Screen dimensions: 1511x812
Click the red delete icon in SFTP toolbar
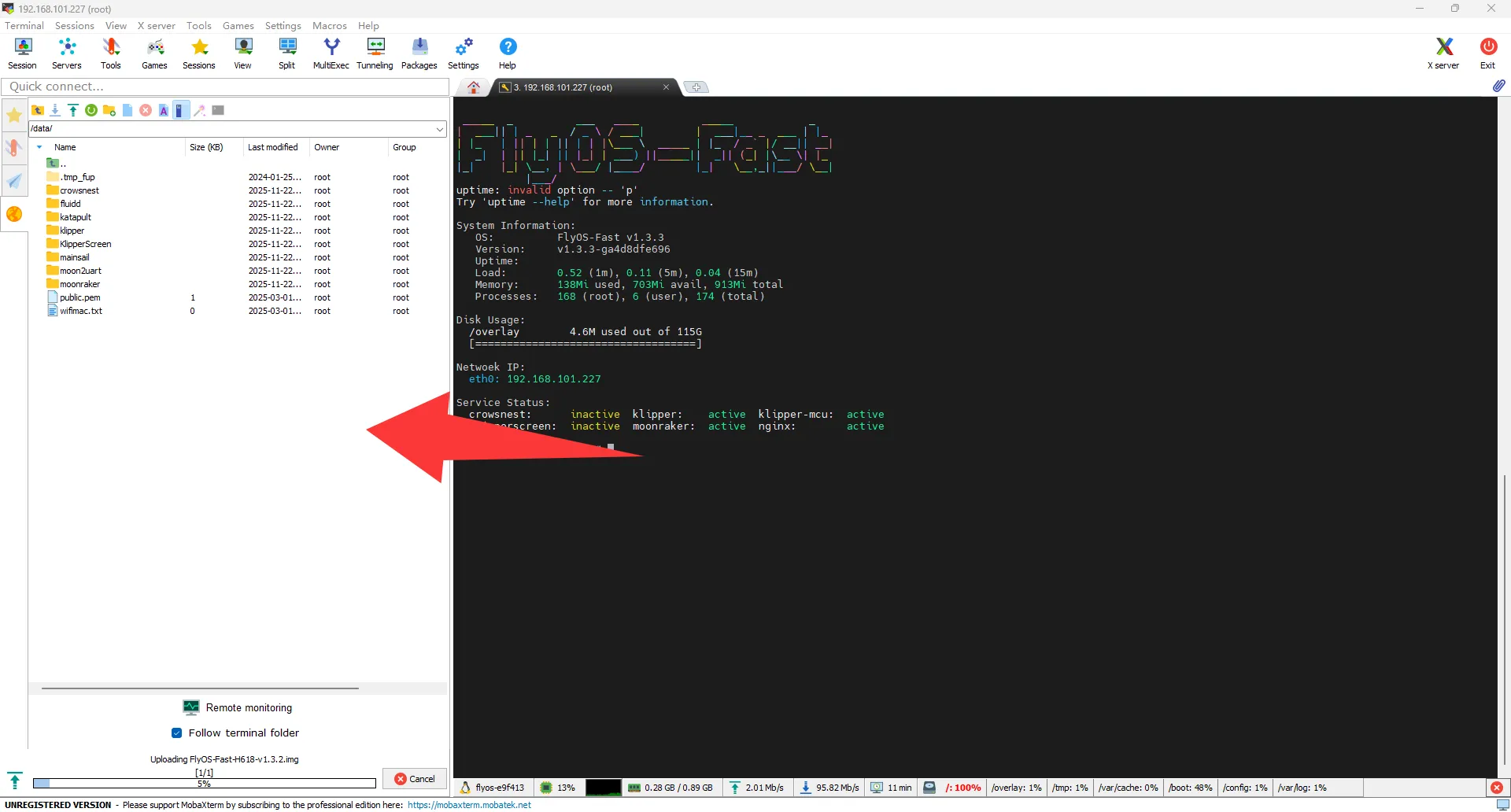click(146, 110)
